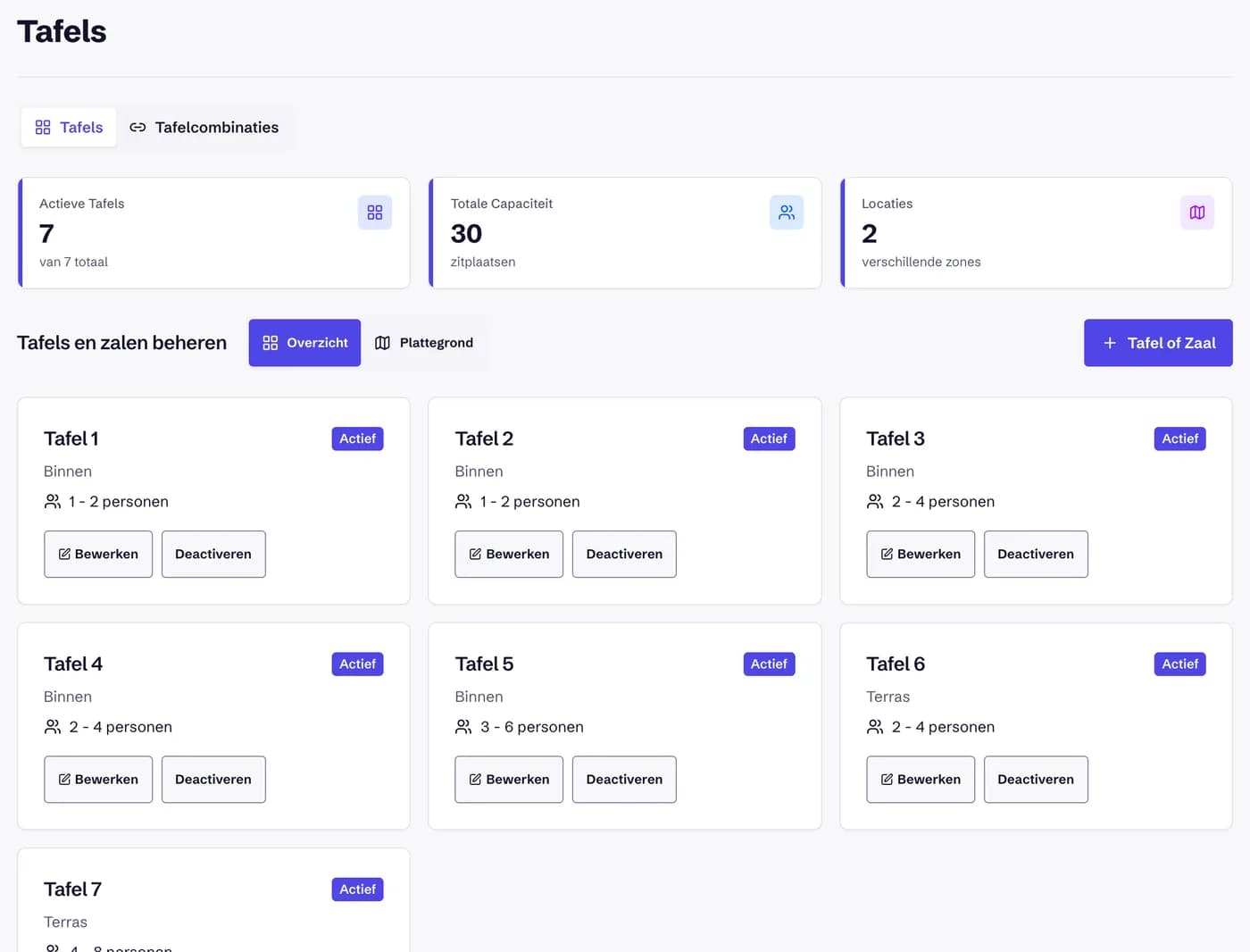Switch to the Tafelcombinaties tab
The width and height of the screenshot is (1250, 952).
pos(204,128)
